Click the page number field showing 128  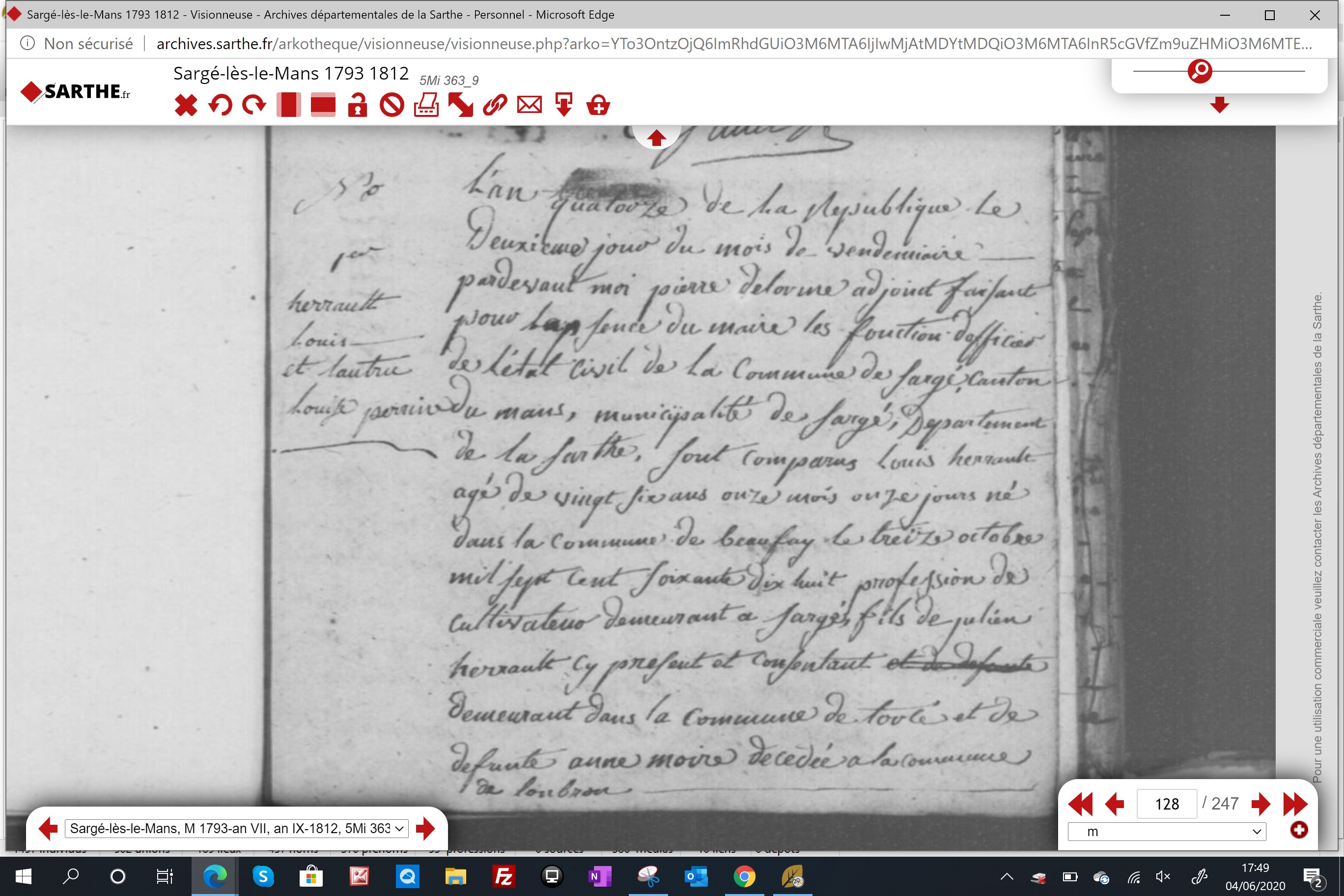pos(1167,804)
